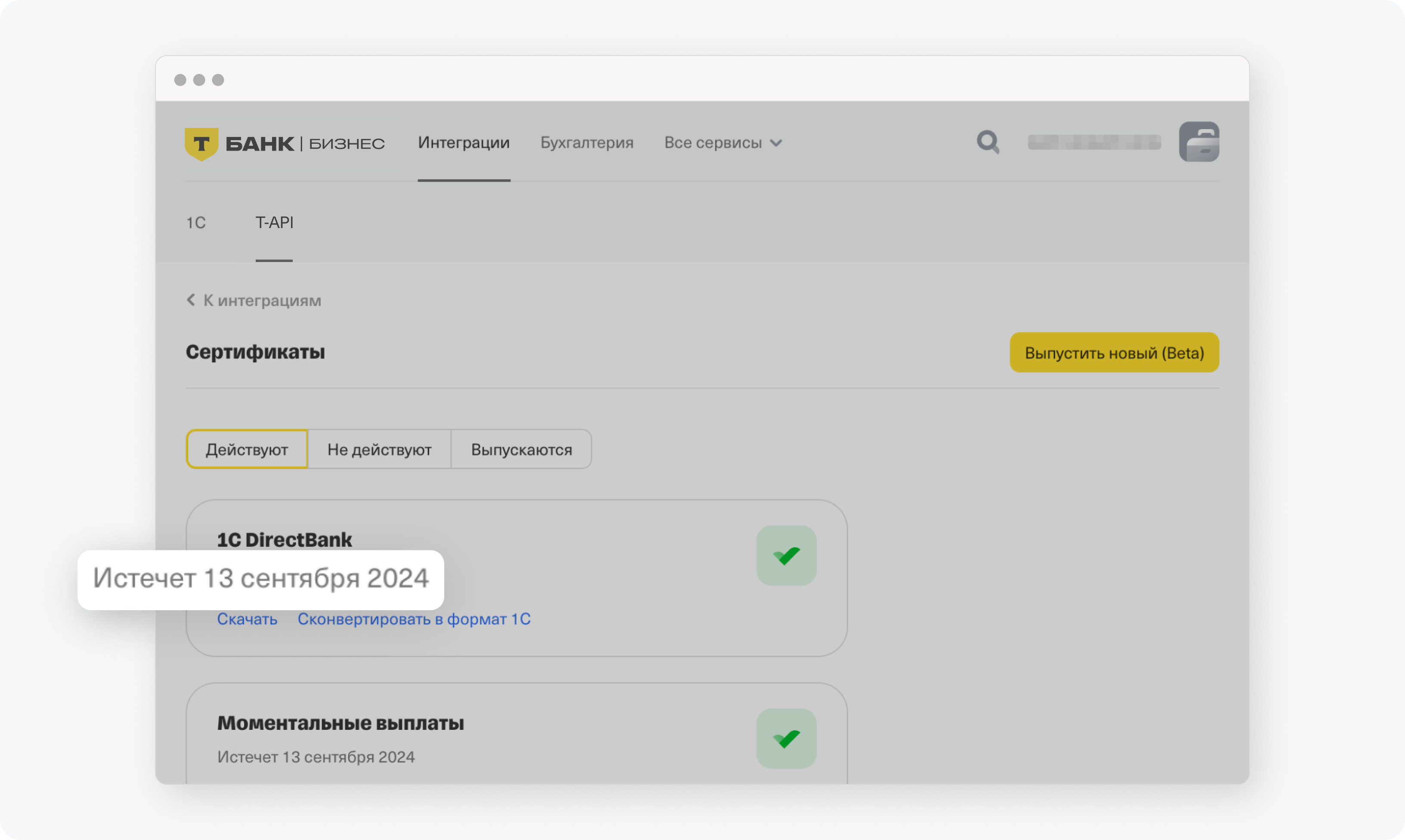Open the briefcase profile avatar
The image size is (1405, 840).
pyautogui.click(x=1199, y=142)
